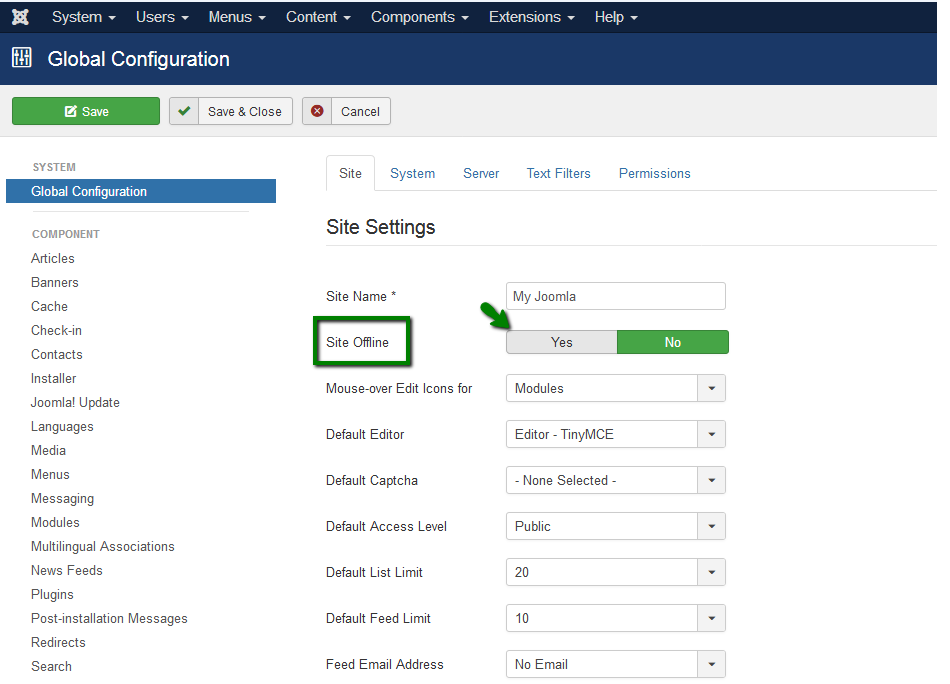This screenshot has height=684, width=950.
Task: Click the Joomla logo icon
Action: 20,17
